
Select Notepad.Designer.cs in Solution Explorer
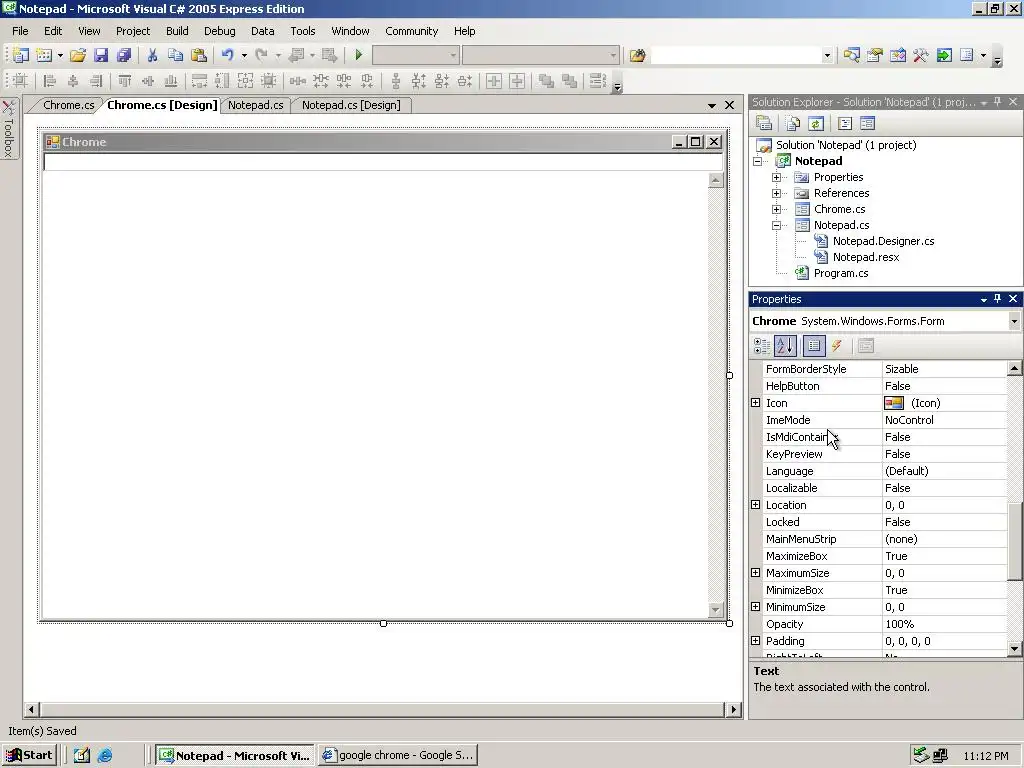click(883, 241)
